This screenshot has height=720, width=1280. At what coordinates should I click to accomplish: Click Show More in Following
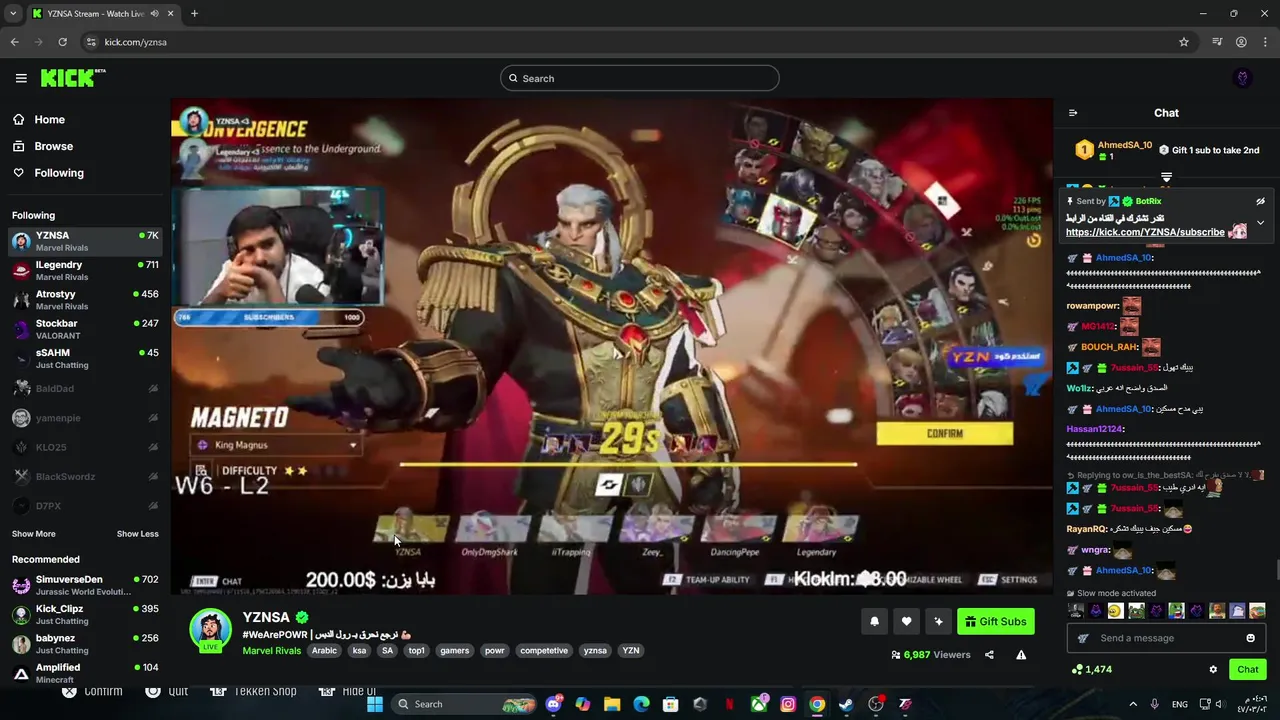click(x=34, y=534)
